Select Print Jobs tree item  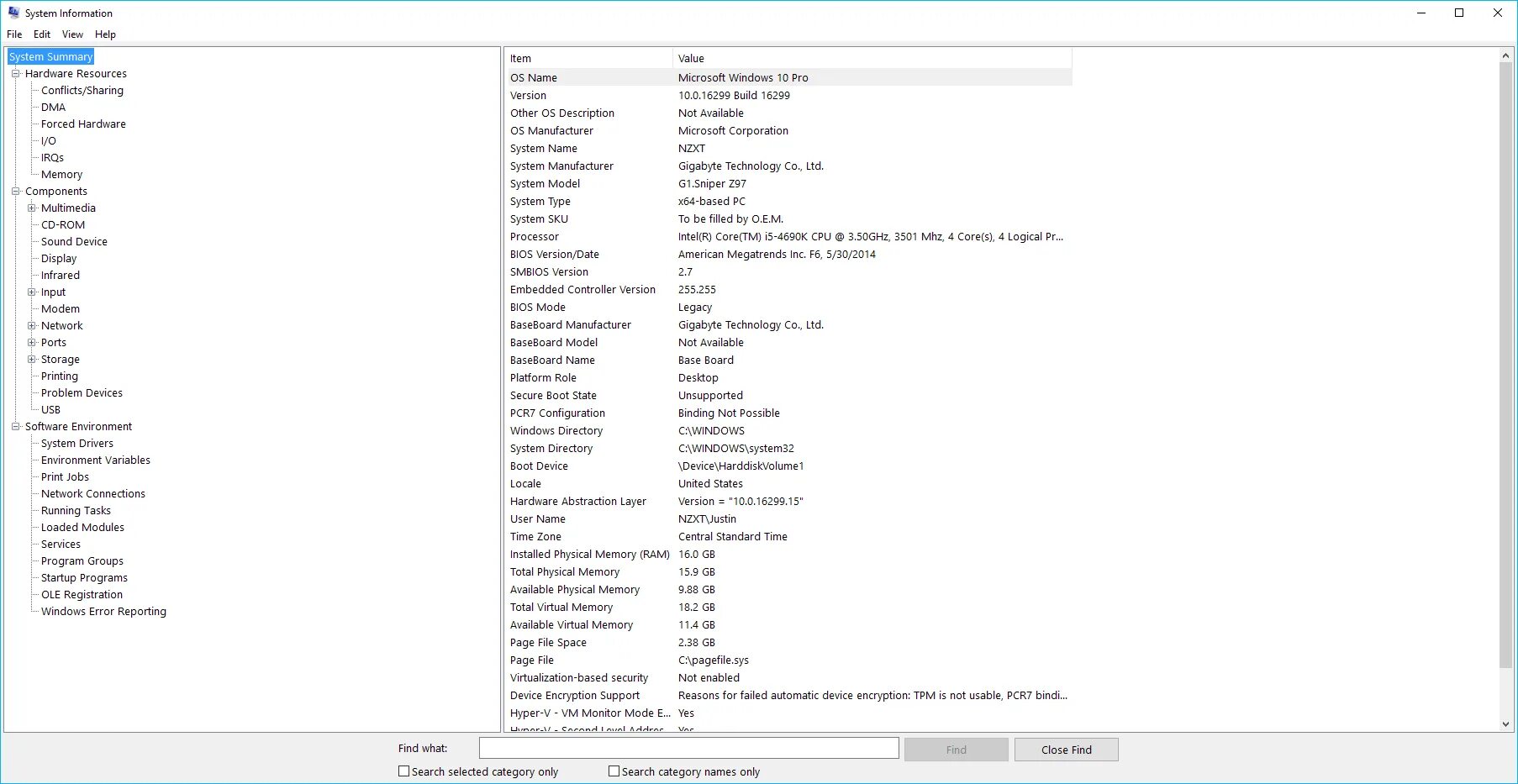point(65,476)
